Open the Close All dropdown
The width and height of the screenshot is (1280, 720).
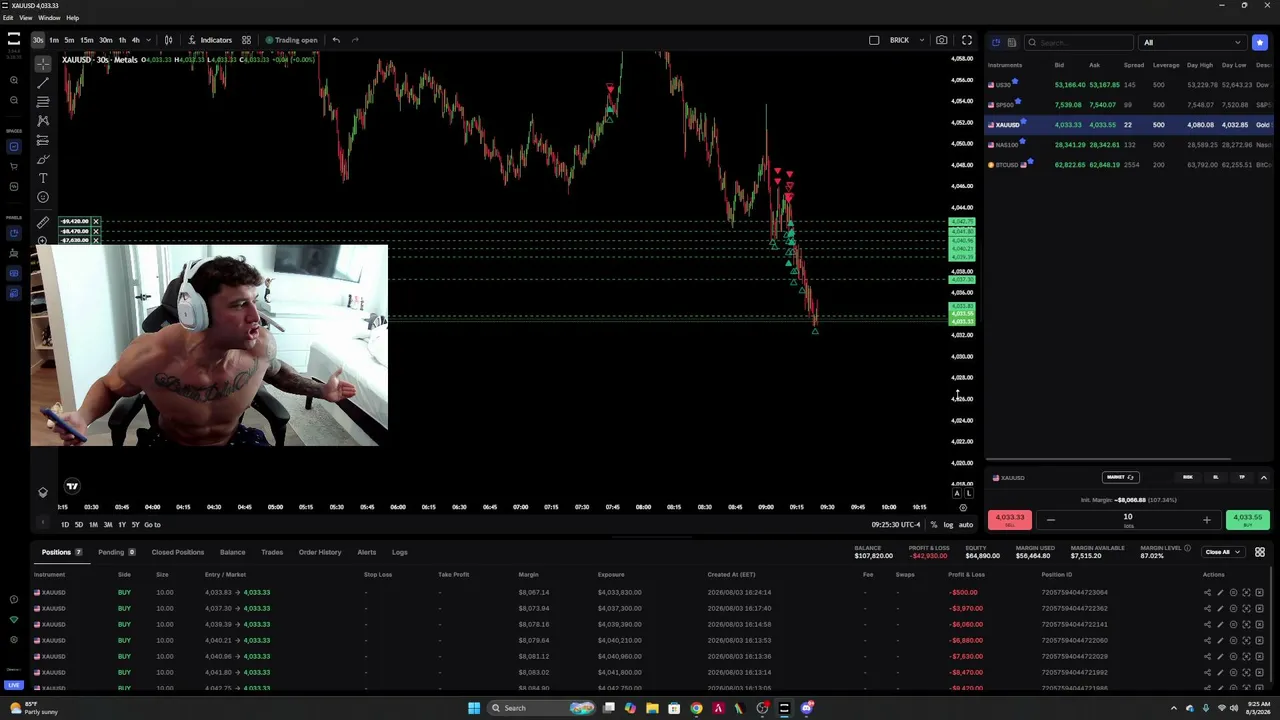point(1223,552)
